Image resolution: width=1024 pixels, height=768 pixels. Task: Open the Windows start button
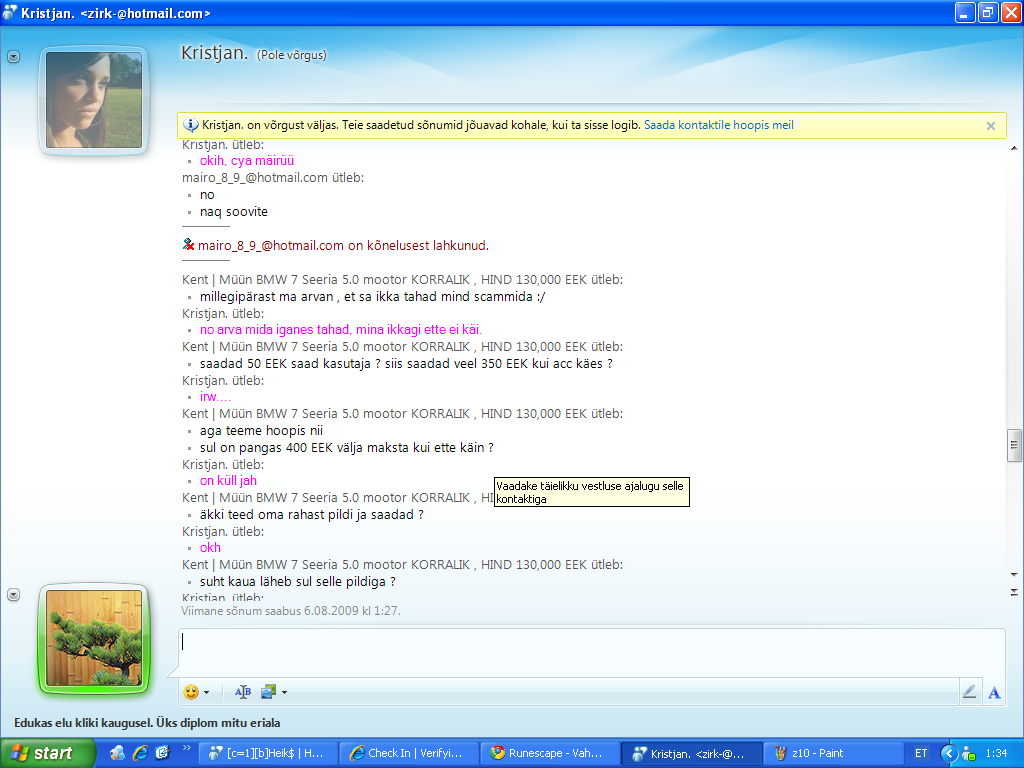(43, 753)
